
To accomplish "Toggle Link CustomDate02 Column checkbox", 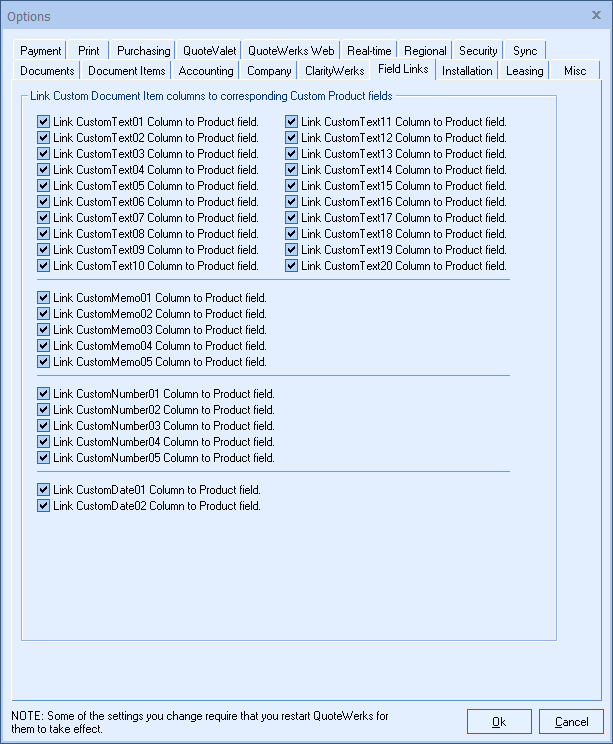I will point(43,506).
